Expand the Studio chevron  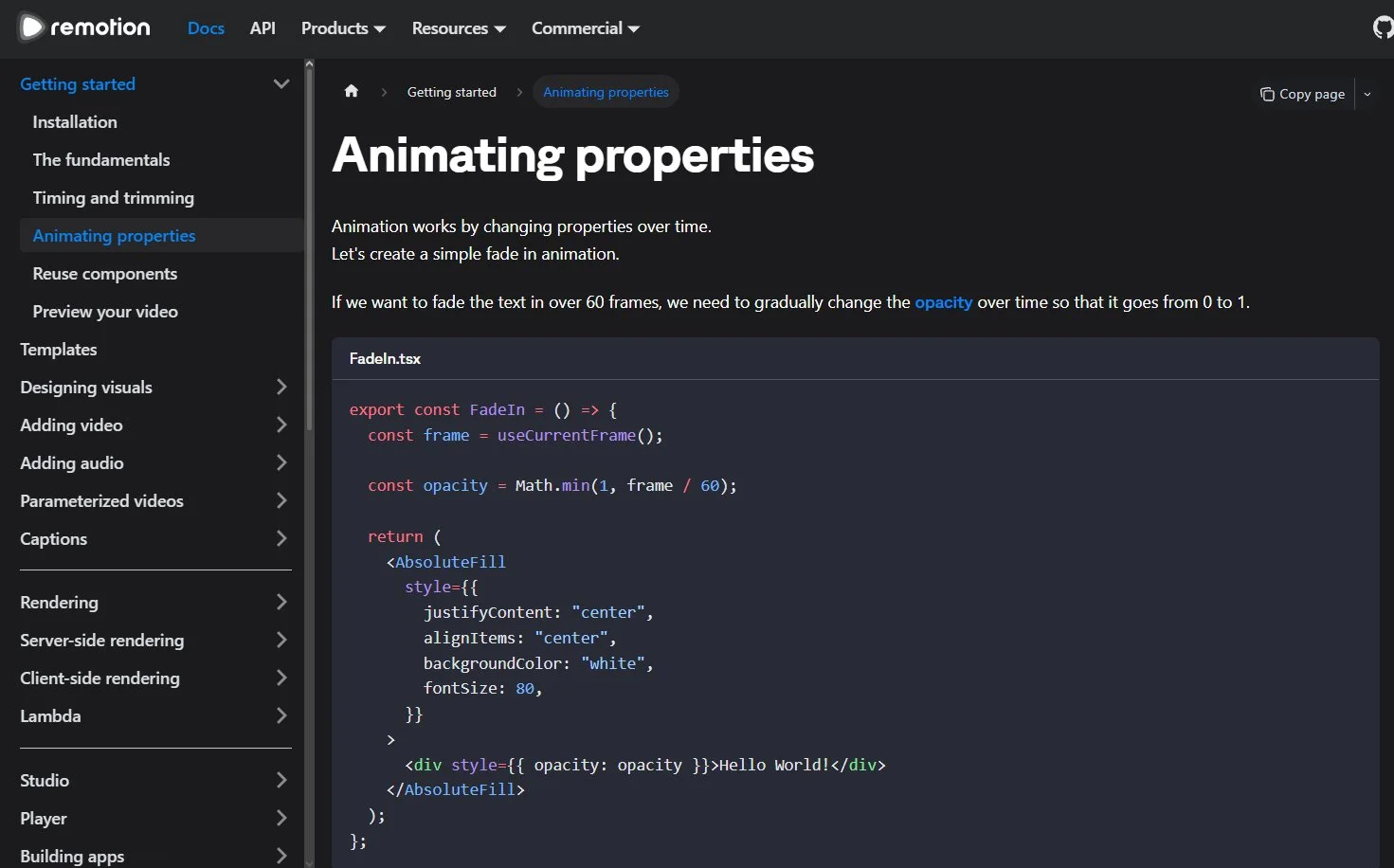click(x=281, y=780)
